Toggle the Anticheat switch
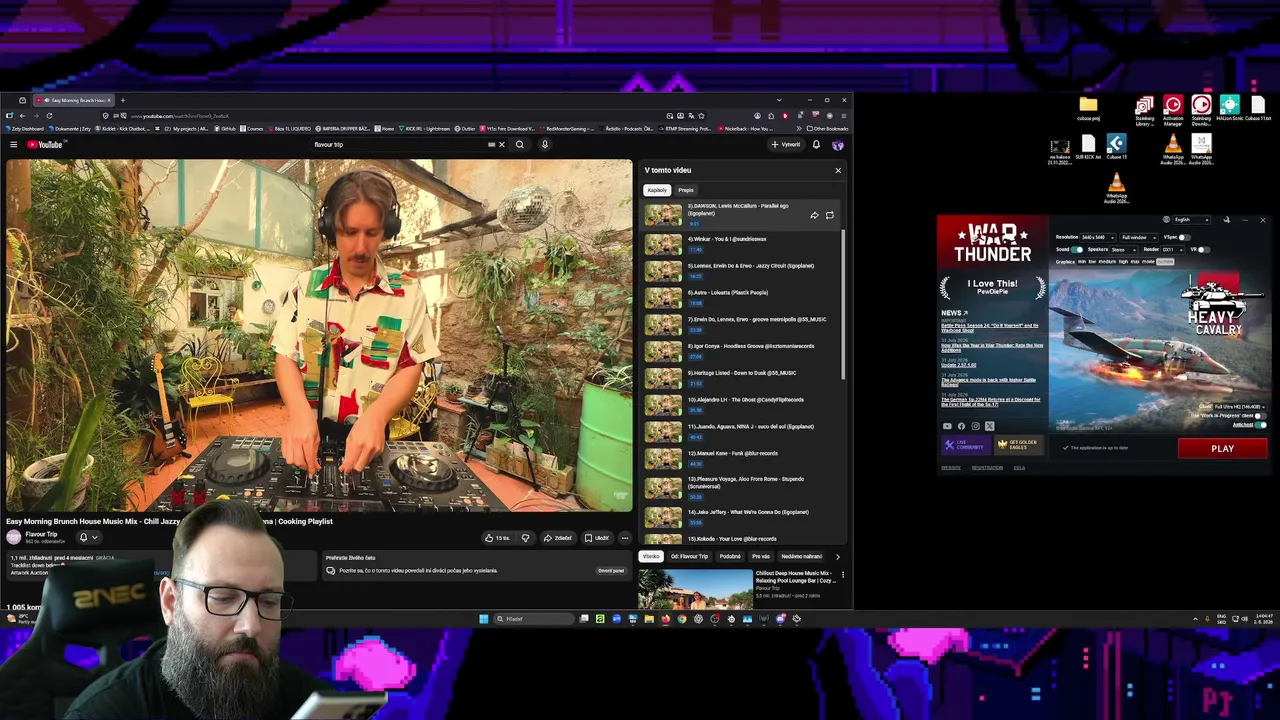Viewport: 1280px width, 720px height. pyautogui.click(x=1260, y=425)
